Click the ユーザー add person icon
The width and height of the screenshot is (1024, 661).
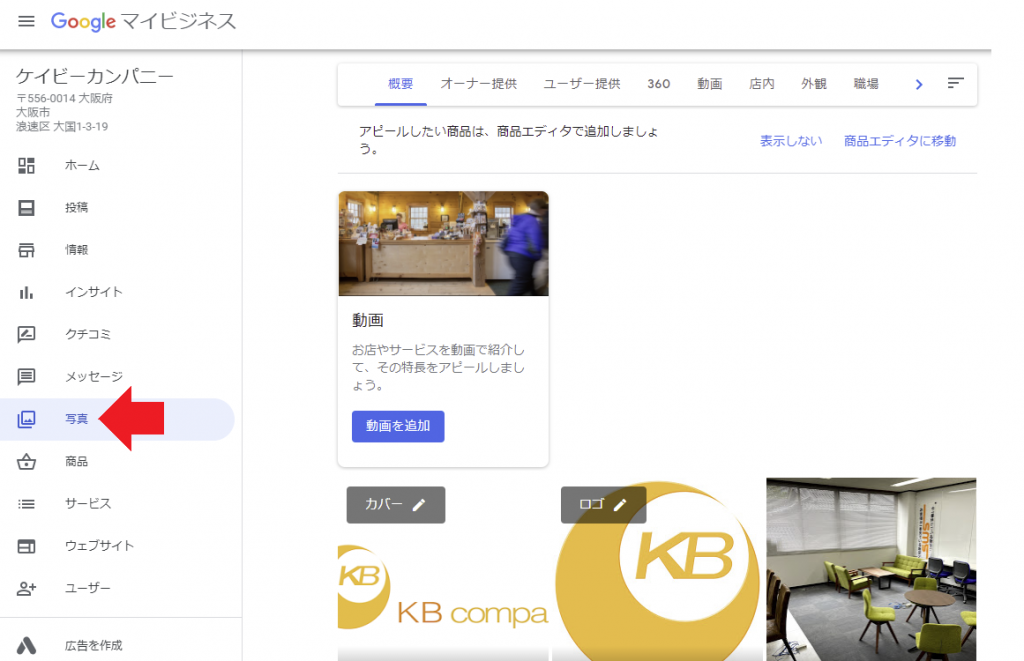click(26, 588)
